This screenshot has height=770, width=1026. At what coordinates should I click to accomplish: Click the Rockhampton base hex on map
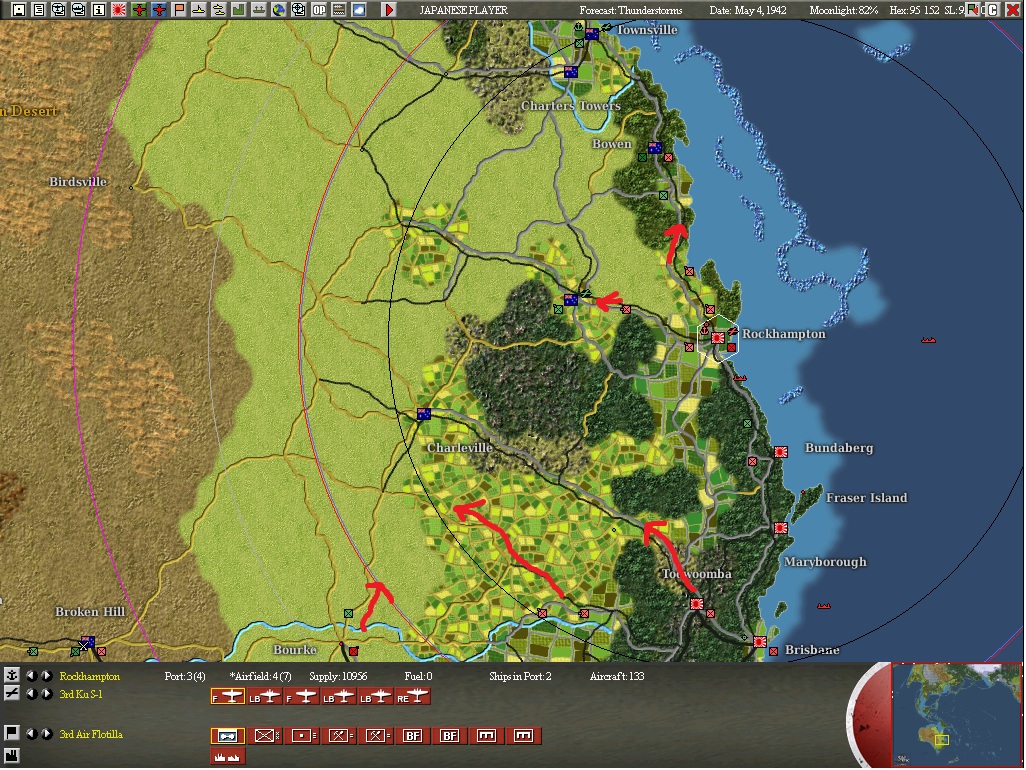(718, 338)
